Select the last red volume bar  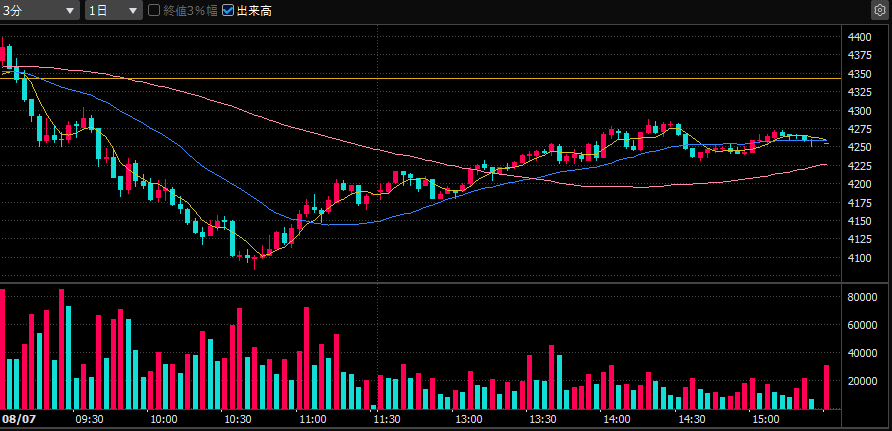pyautogui.click(x=827, y=387)
